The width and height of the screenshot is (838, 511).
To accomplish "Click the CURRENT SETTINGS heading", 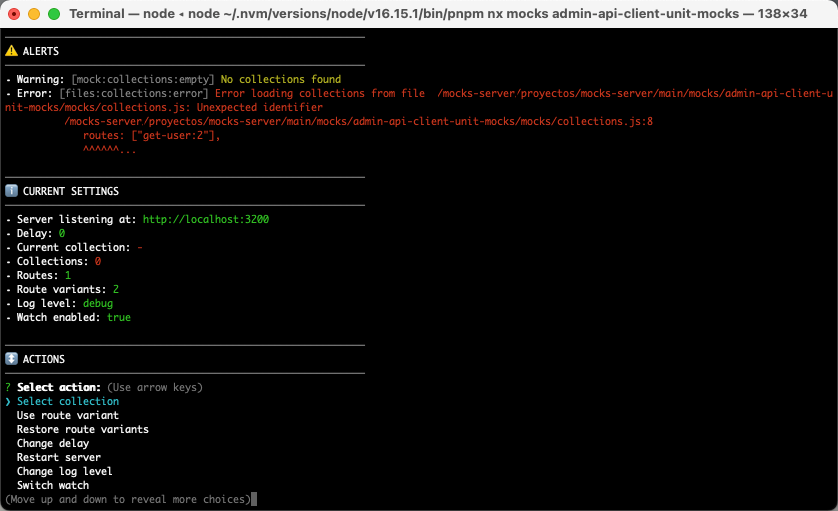I will click(71, 191).
